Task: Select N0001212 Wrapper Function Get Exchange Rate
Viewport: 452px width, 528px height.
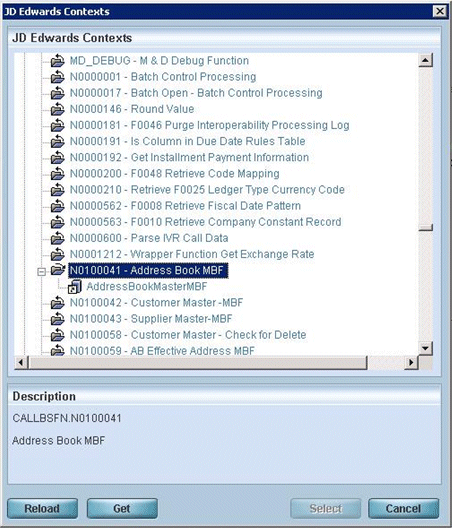Action: pyautogui.click(x=192, y=254)
